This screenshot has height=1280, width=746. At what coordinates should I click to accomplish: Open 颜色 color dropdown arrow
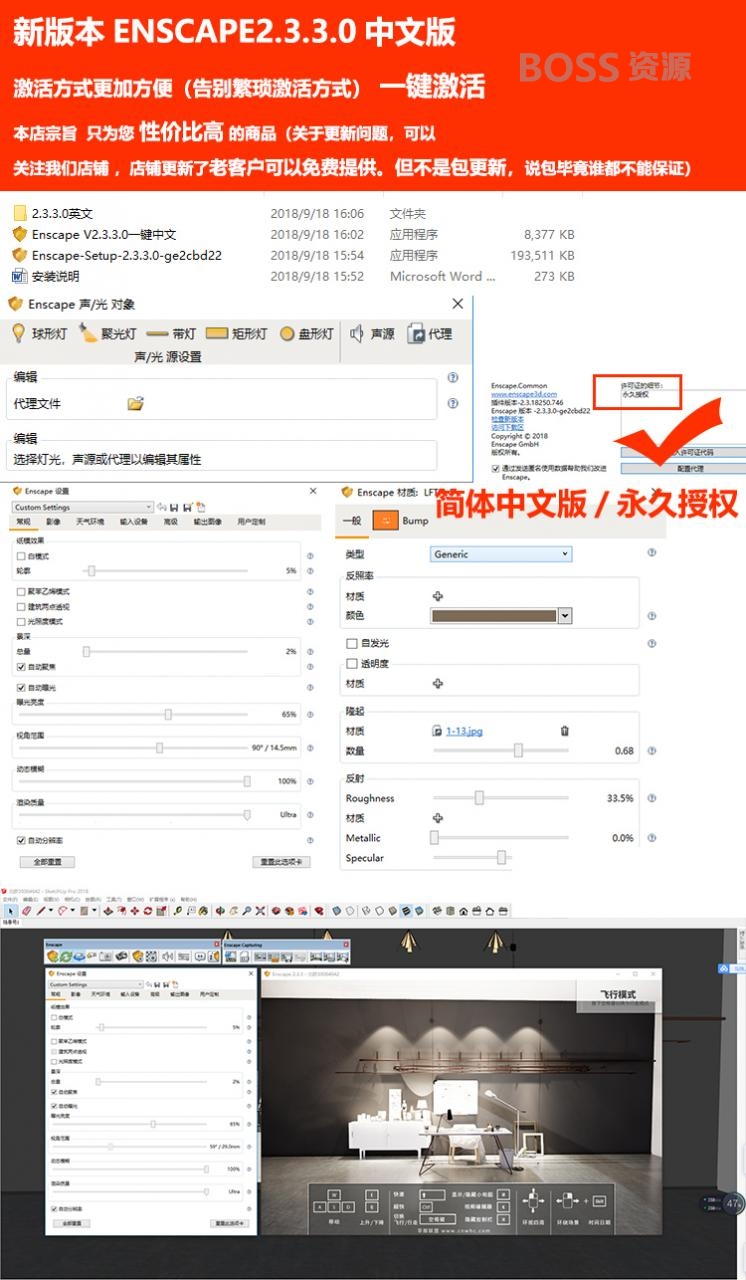565,616
